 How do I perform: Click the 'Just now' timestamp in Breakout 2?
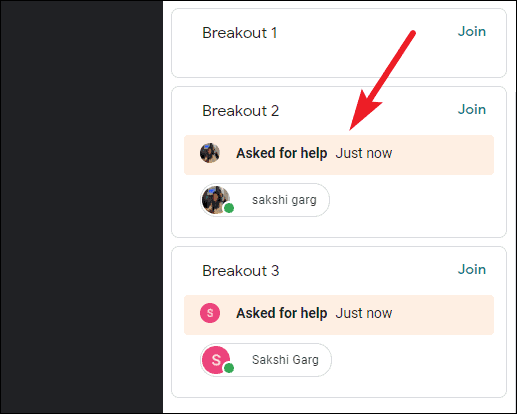364,153
